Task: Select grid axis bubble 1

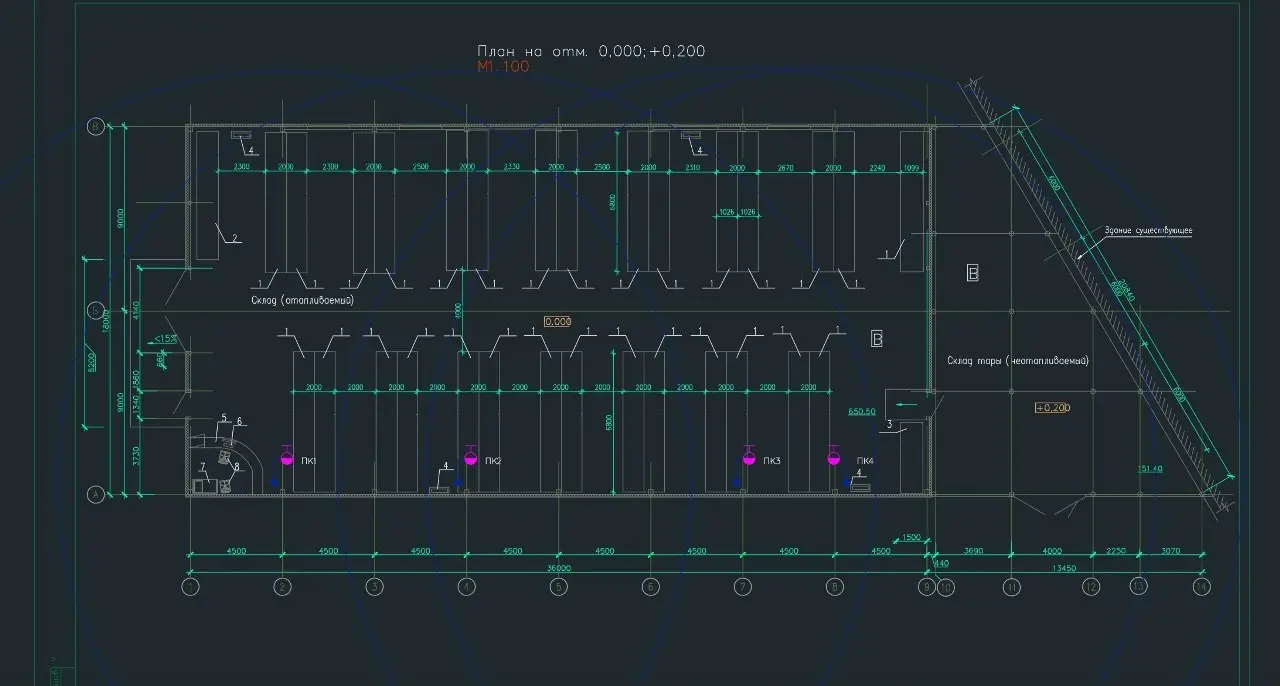Action: (190, 587)
